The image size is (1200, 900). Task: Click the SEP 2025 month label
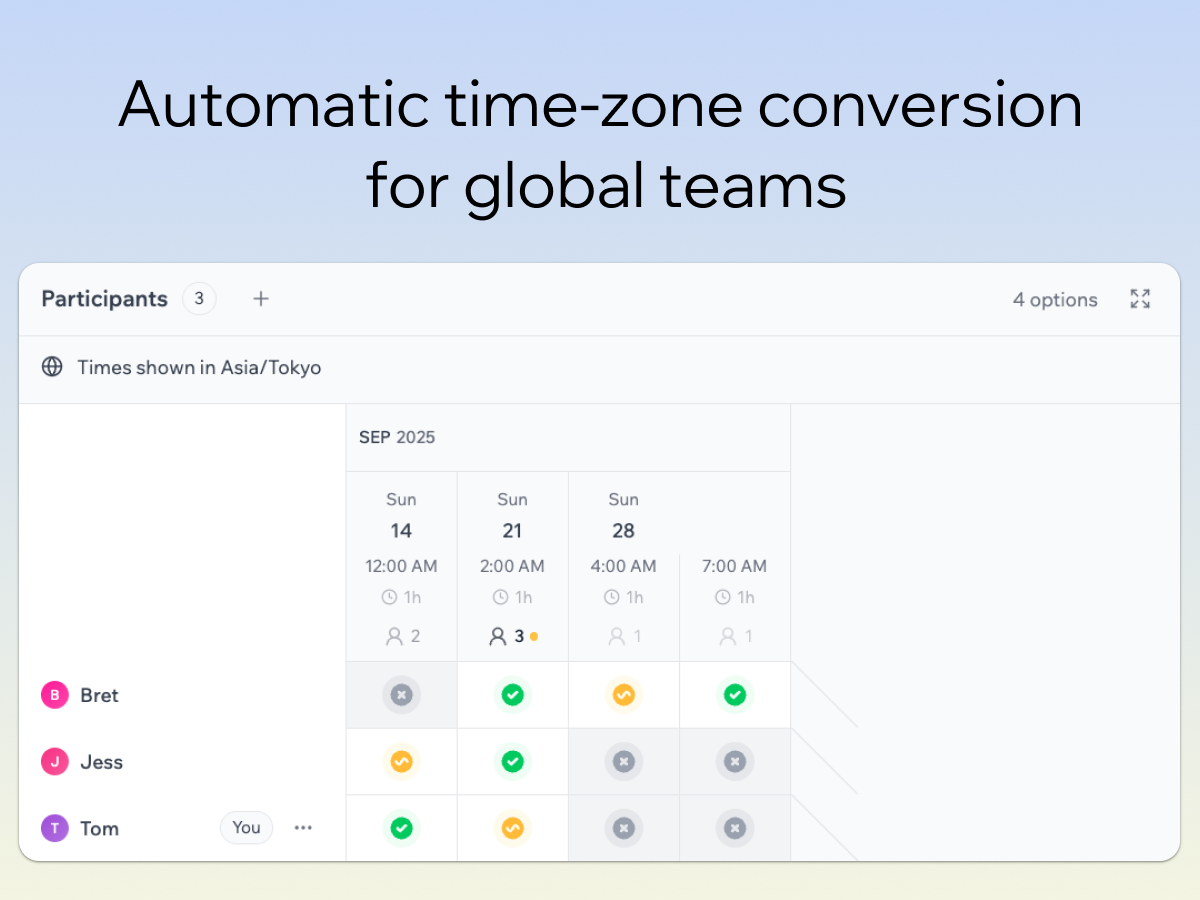tap(397, 437)
